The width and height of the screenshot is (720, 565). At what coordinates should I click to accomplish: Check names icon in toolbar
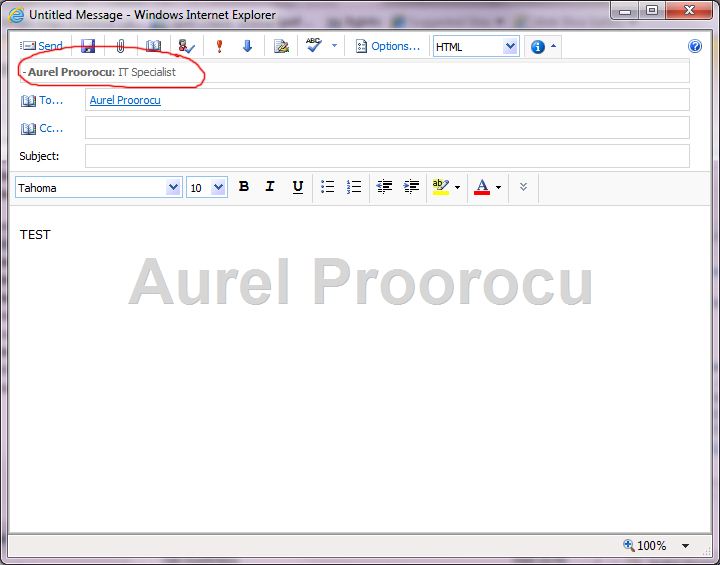[x=186, y=46]
